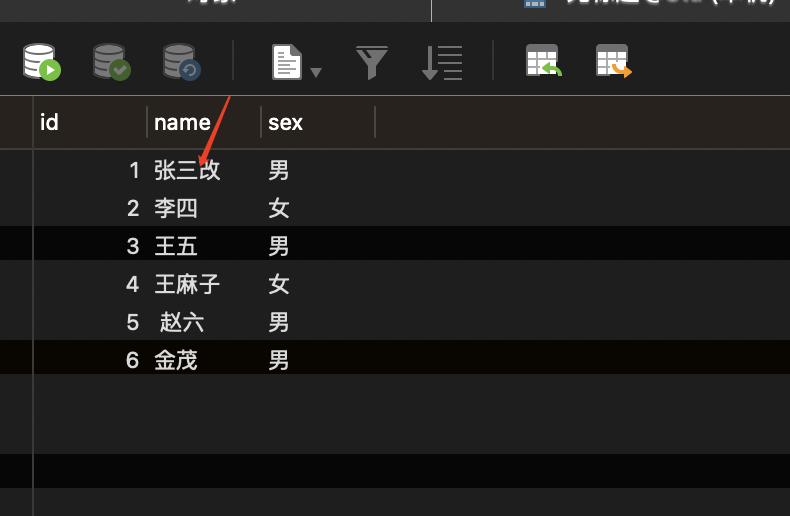
Task: Click the sort rows icon
Action: point(442,62)
